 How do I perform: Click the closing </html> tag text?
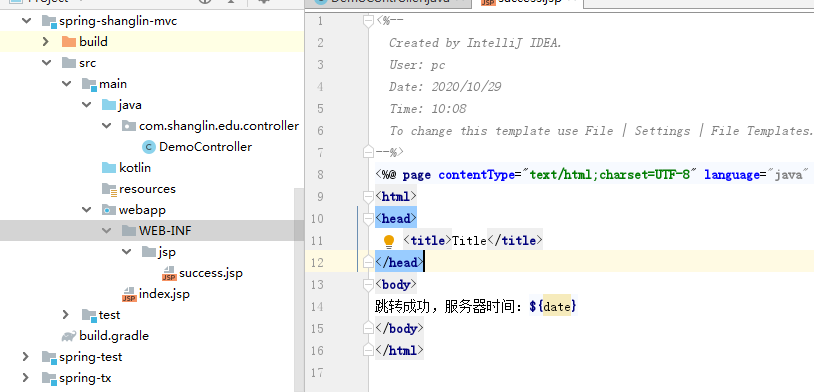click(x=399, y=350)
